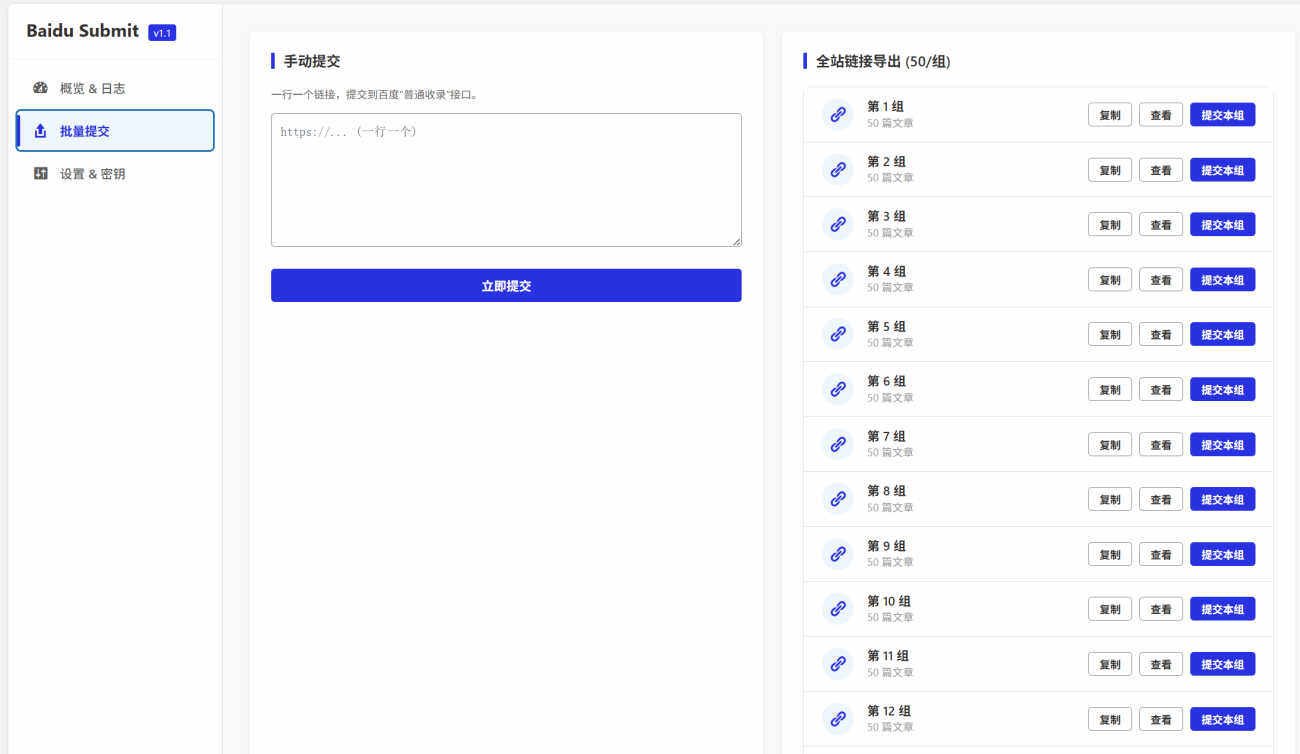Focus the manual URL submission textarea
The width and height of the screenshot is (1300, 754).
pos(506,180)
